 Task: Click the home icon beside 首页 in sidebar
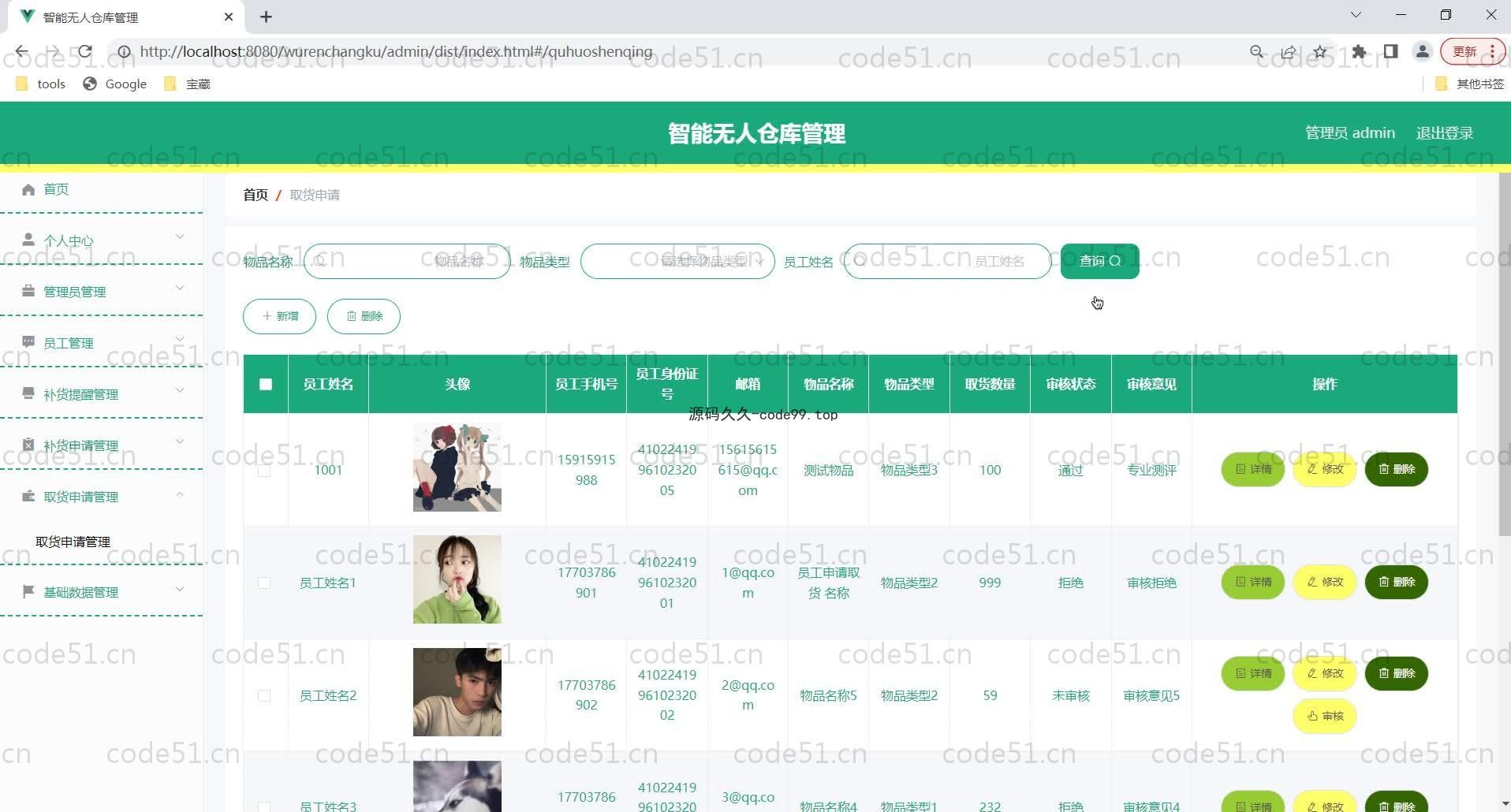coord(29,189)
